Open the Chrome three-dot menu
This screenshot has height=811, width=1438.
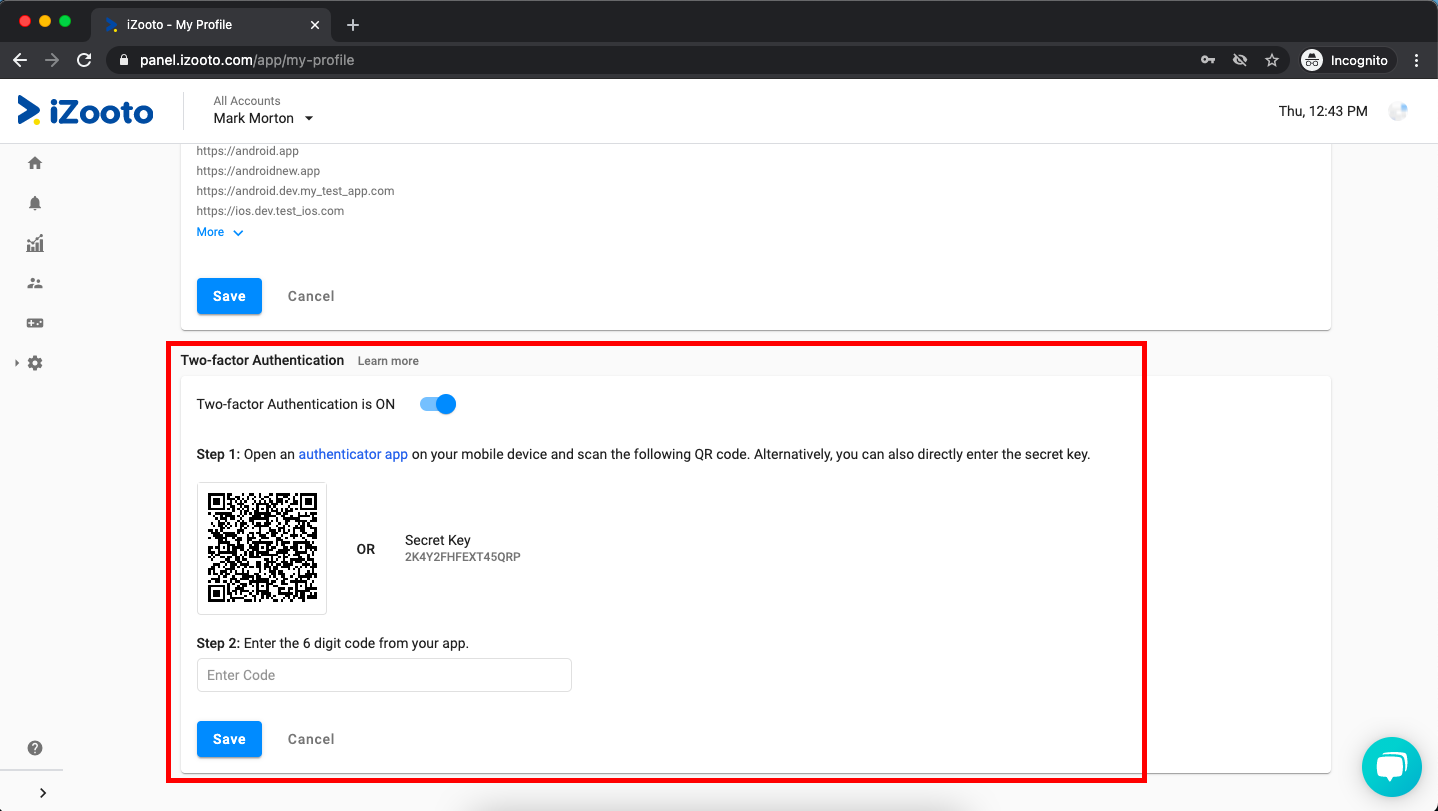1416,60
